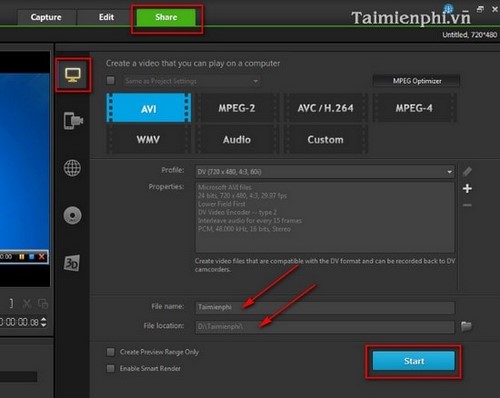Screen dimensions: 500x398
Task: Select the 3D movie icon
Action: pyautogui.click(x=72, y=263)
